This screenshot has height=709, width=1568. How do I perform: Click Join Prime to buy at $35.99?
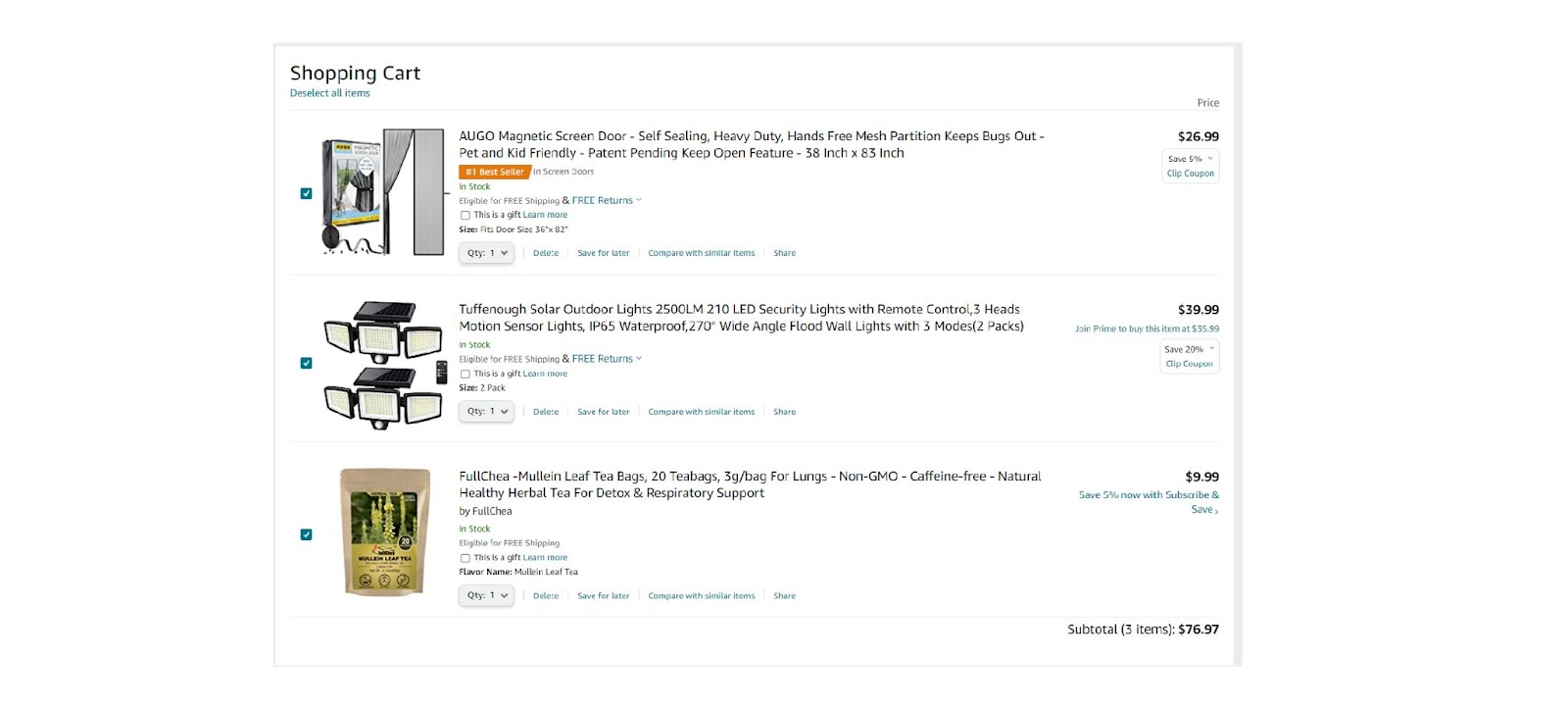[1148, 329]
